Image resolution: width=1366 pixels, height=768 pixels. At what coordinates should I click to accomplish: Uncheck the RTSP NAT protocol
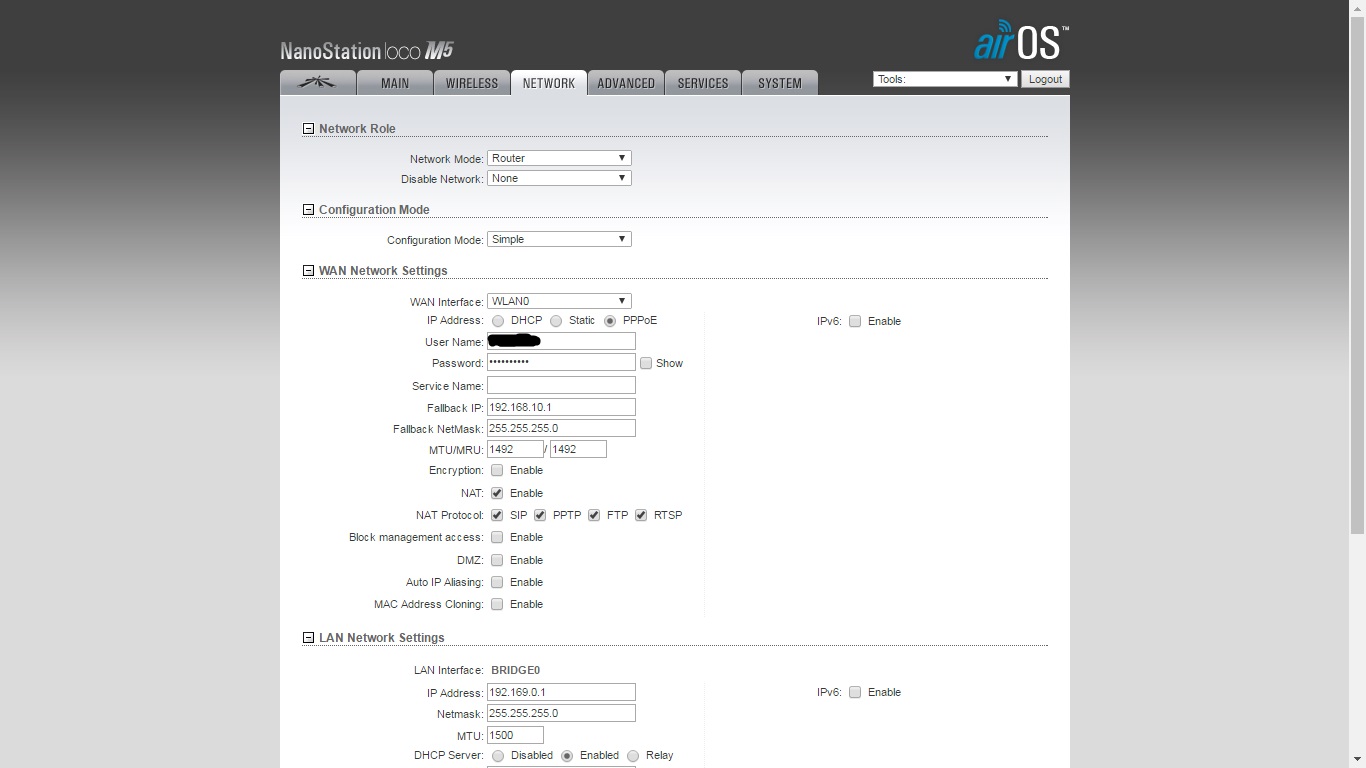641,515
